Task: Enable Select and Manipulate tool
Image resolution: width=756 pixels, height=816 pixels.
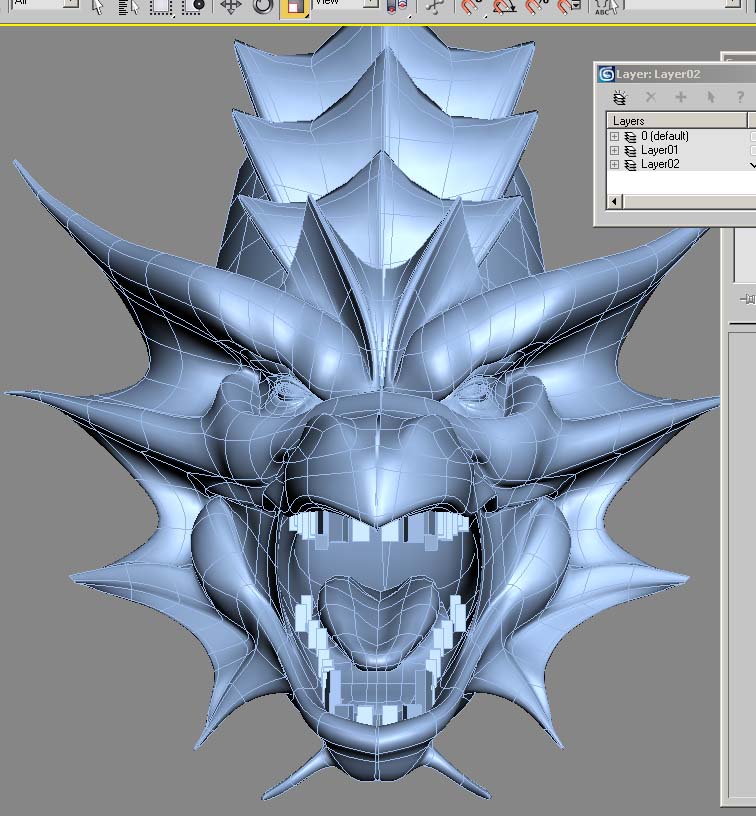Action: pos(434,7)
